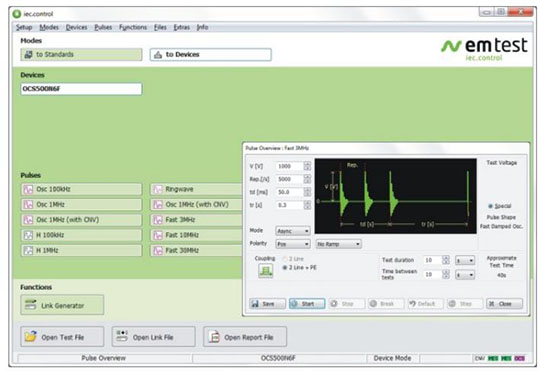Open the Info menu
The width and height of the screenshot is (540, 371).
(x=202, y=27)
